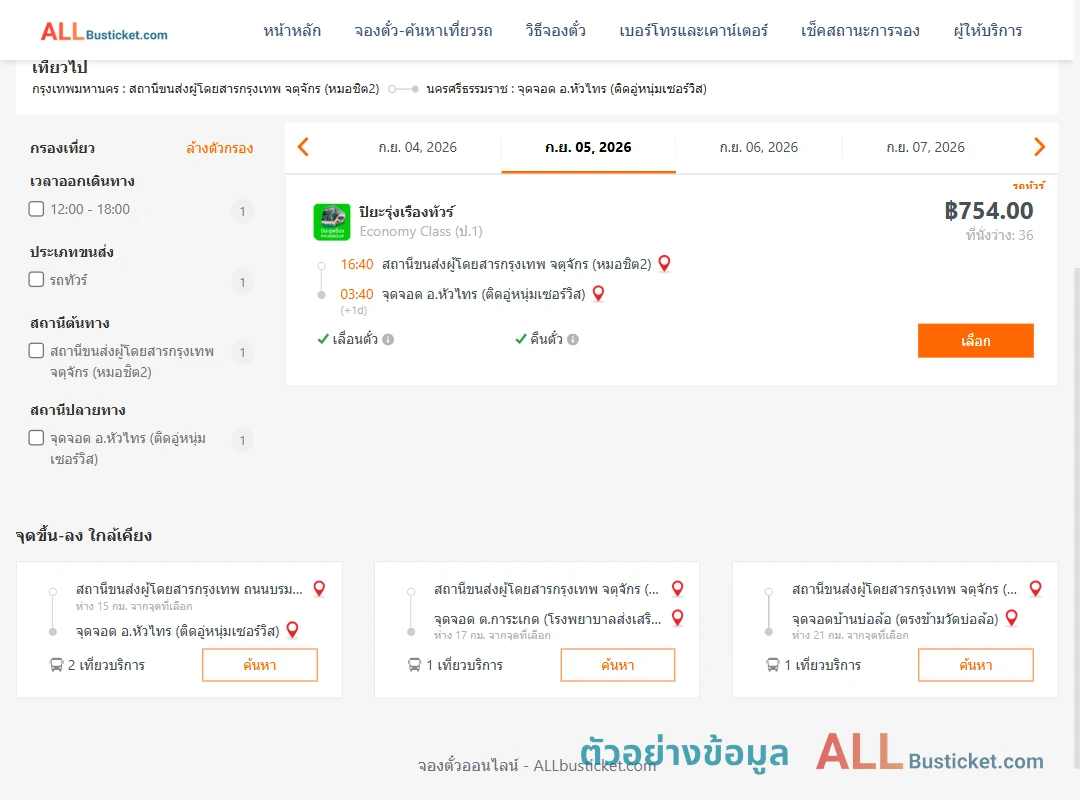This screenshot has height=800, width=1080.
Task: Click the orange เลือก button
Action: coord(975,340)
